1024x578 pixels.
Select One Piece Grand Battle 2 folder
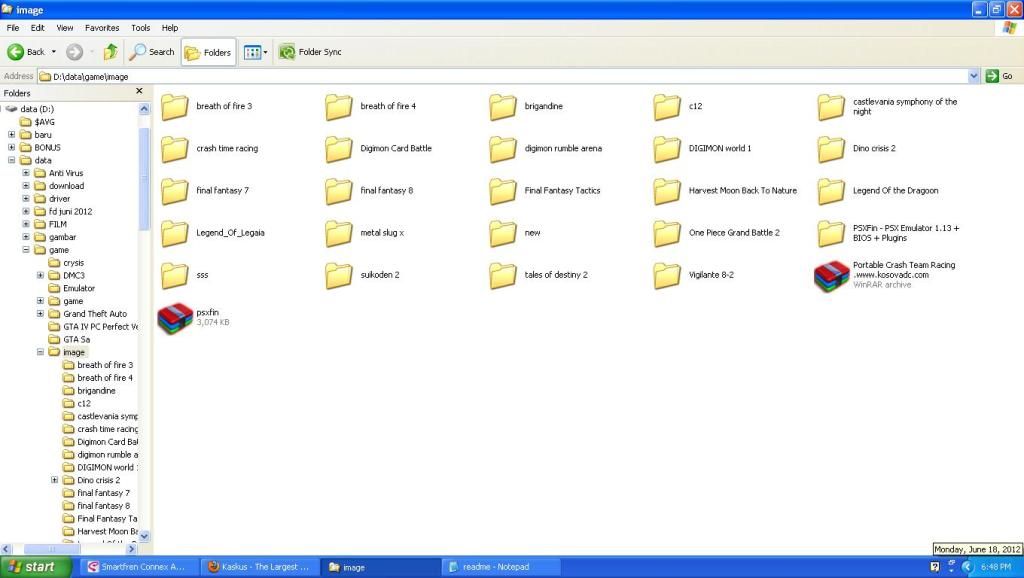[717, 233]
